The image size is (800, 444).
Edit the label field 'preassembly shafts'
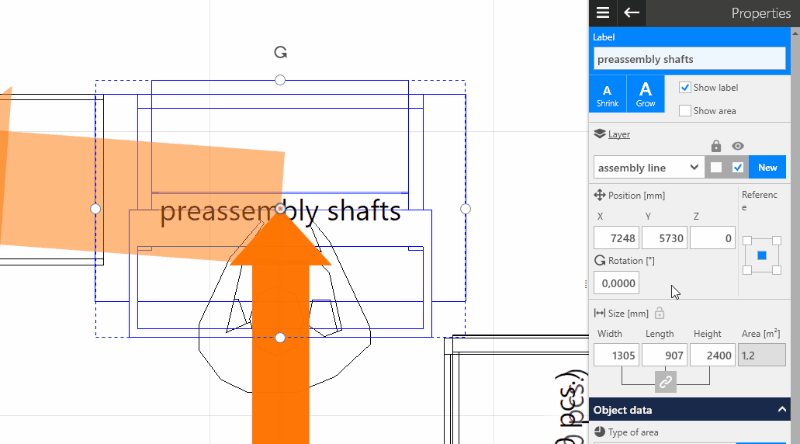click(689, 59)
